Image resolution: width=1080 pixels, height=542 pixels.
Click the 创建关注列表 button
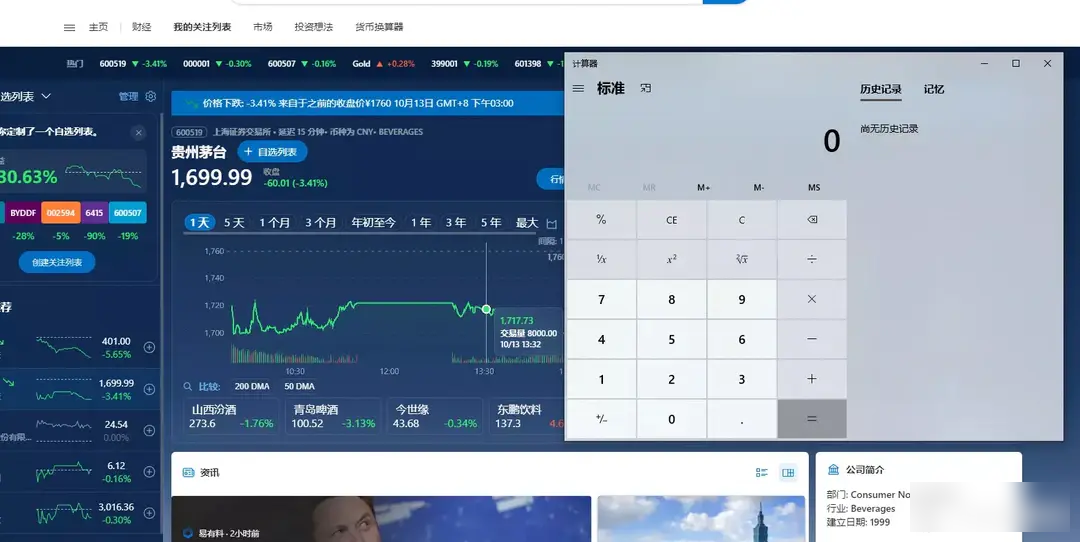click(x=57, y=262)
